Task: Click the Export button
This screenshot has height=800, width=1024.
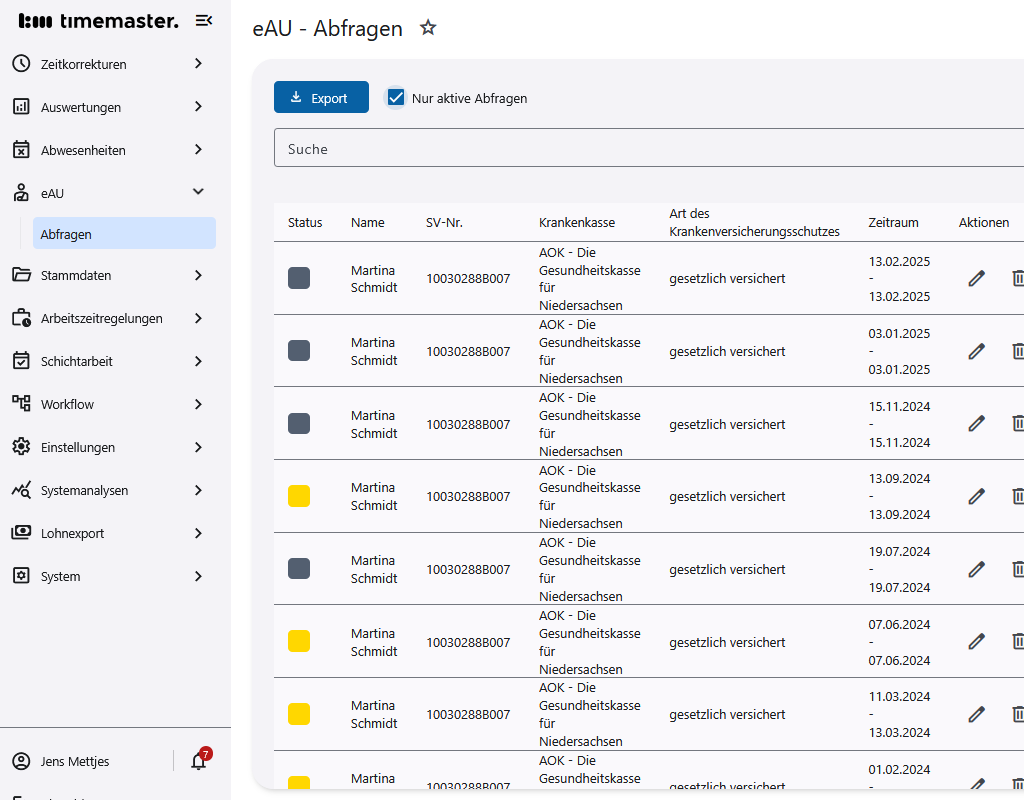Action: coord(321,98)
